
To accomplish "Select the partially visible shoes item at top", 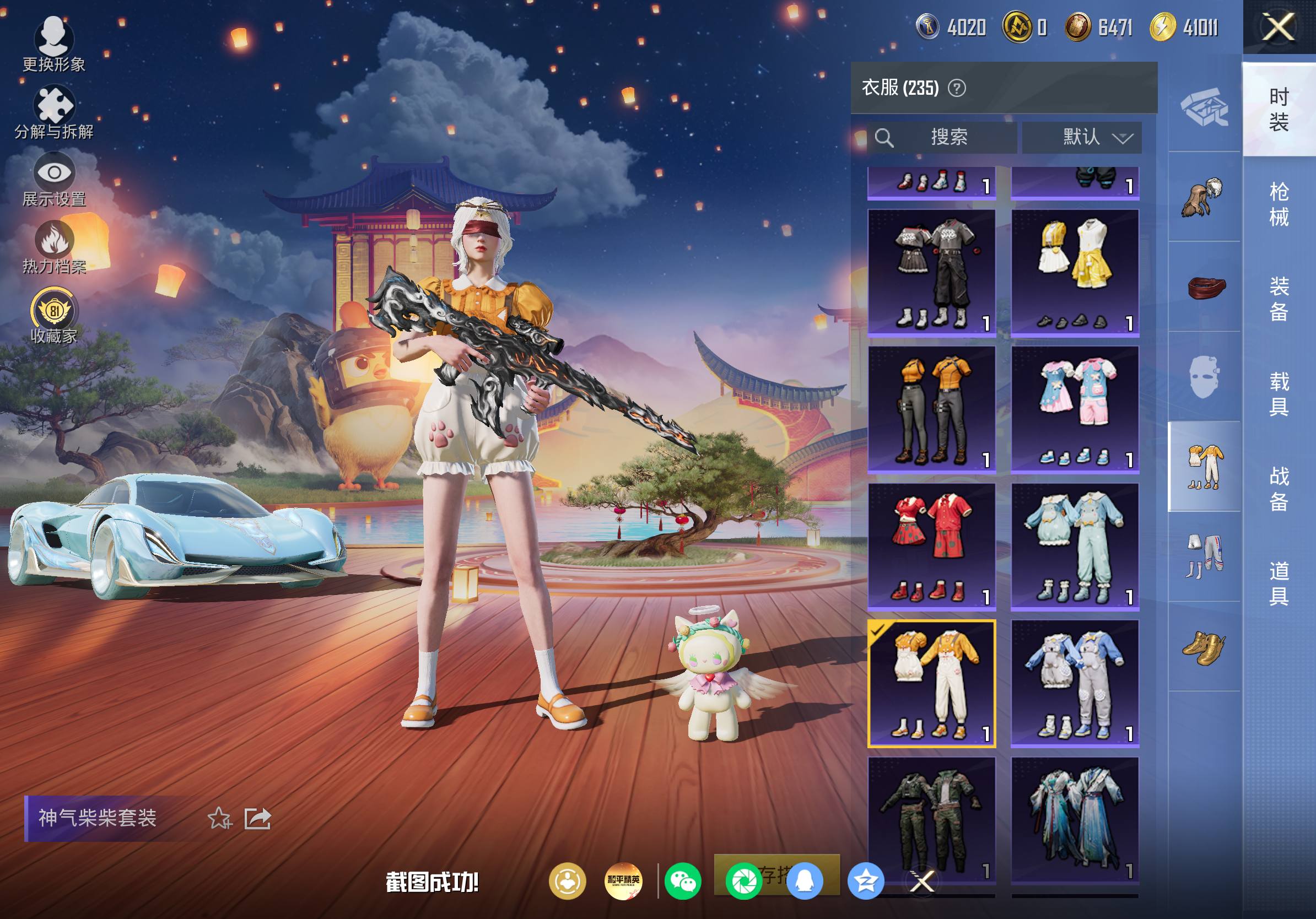I will point(931,183).
